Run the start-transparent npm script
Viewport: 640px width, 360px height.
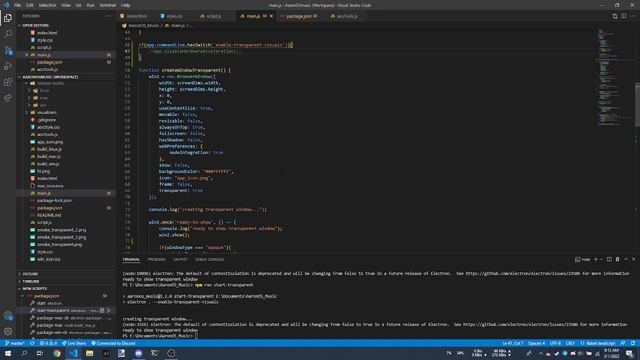(109, 311)
